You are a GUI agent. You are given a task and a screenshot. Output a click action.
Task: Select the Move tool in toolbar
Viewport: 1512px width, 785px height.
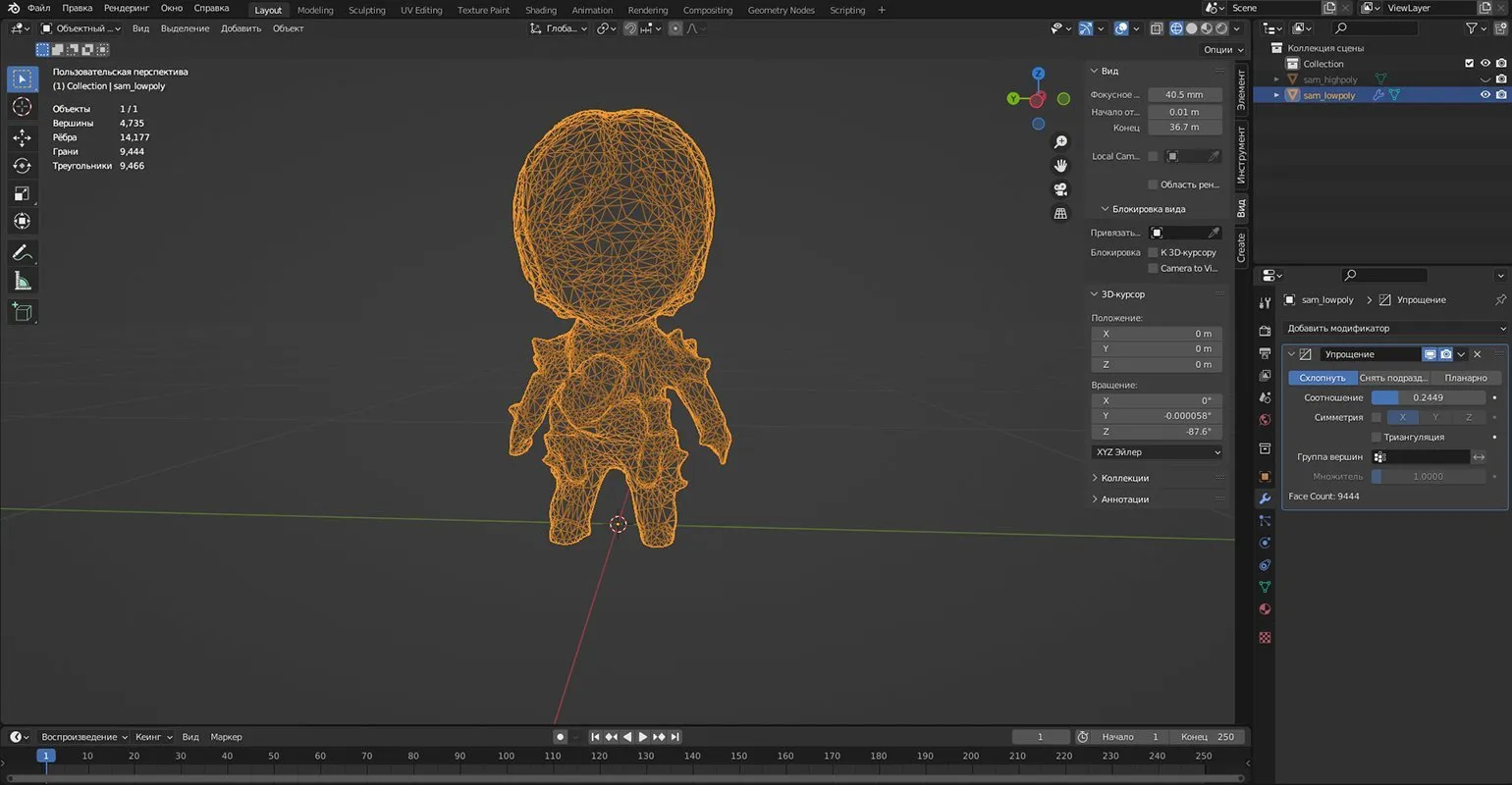pyautogui.click(x=22, y=137)
